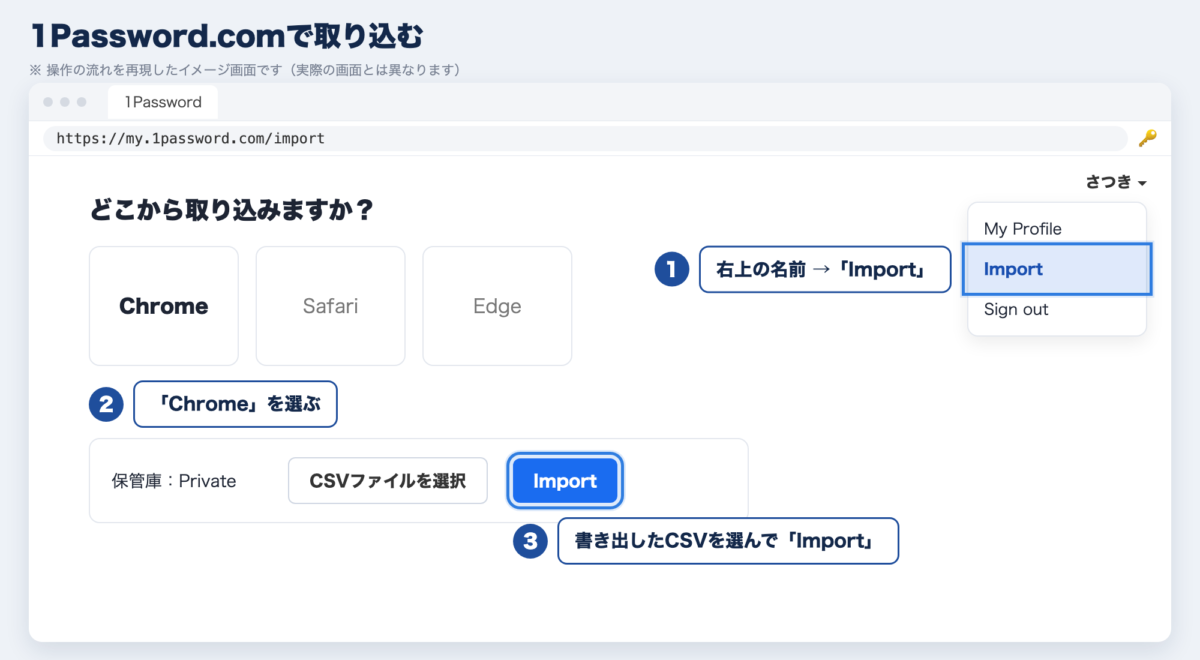Viewport: 1200px width, 660px height.
Task: Click the address bar showing my.1password.com/import
Action: click(585, 138)
